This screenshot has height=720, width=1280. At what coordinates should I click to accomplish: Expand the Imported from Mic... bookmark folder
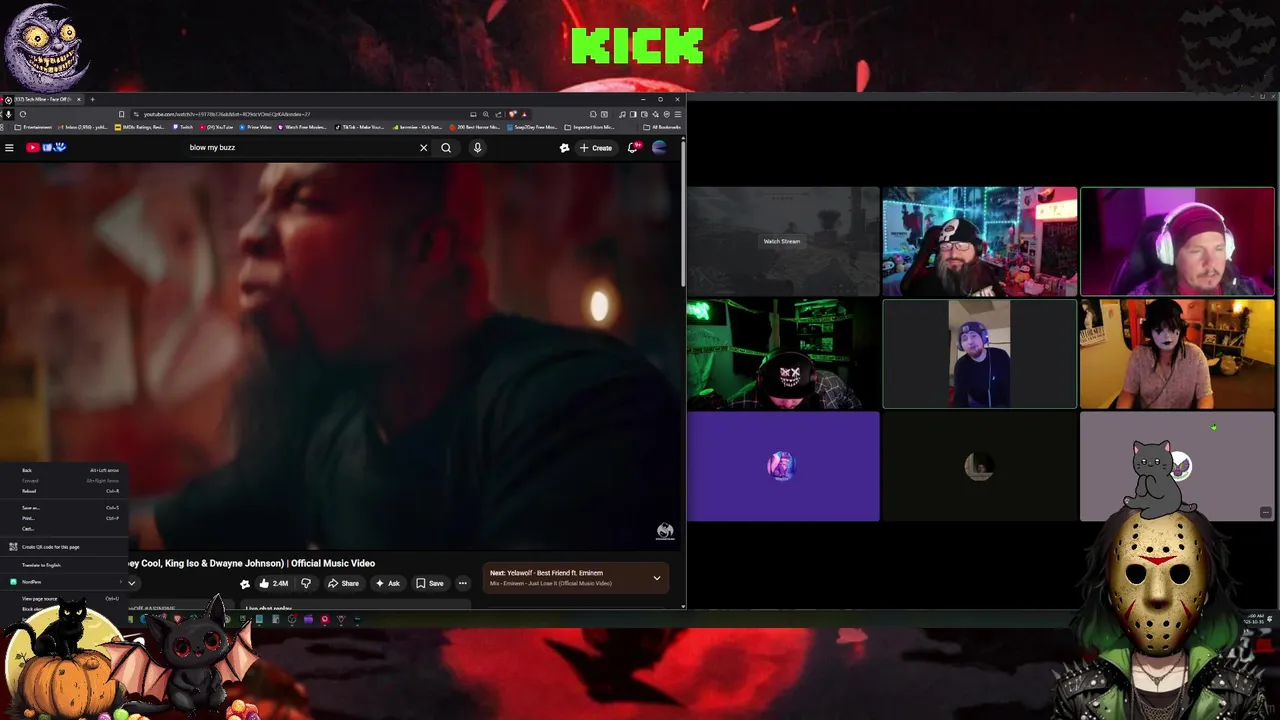coord(589,127)
